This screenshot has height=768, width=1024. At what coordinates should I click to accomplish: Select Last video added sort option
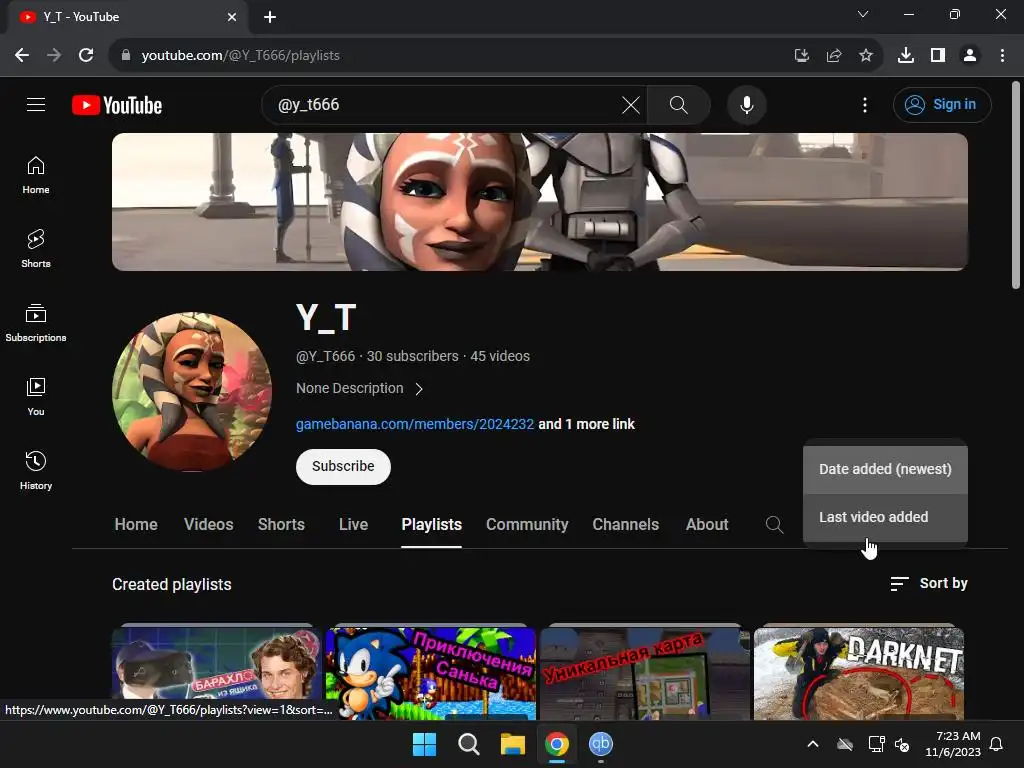click(885, 517)
